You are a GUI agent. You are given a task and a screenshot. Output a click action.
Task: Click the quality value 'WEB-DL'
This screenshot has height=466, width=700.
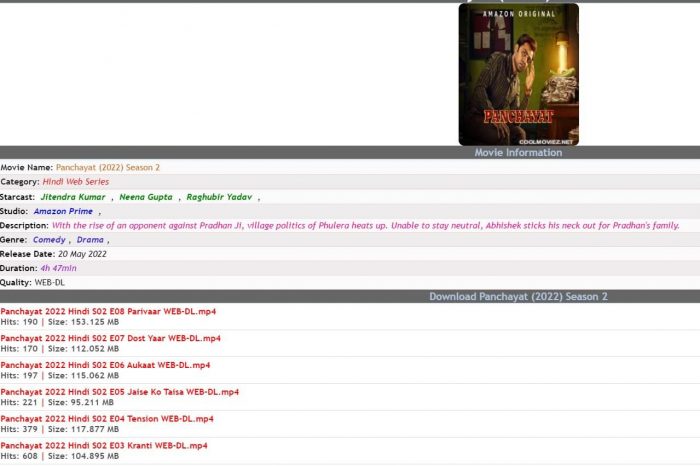[x=50, y=283]
